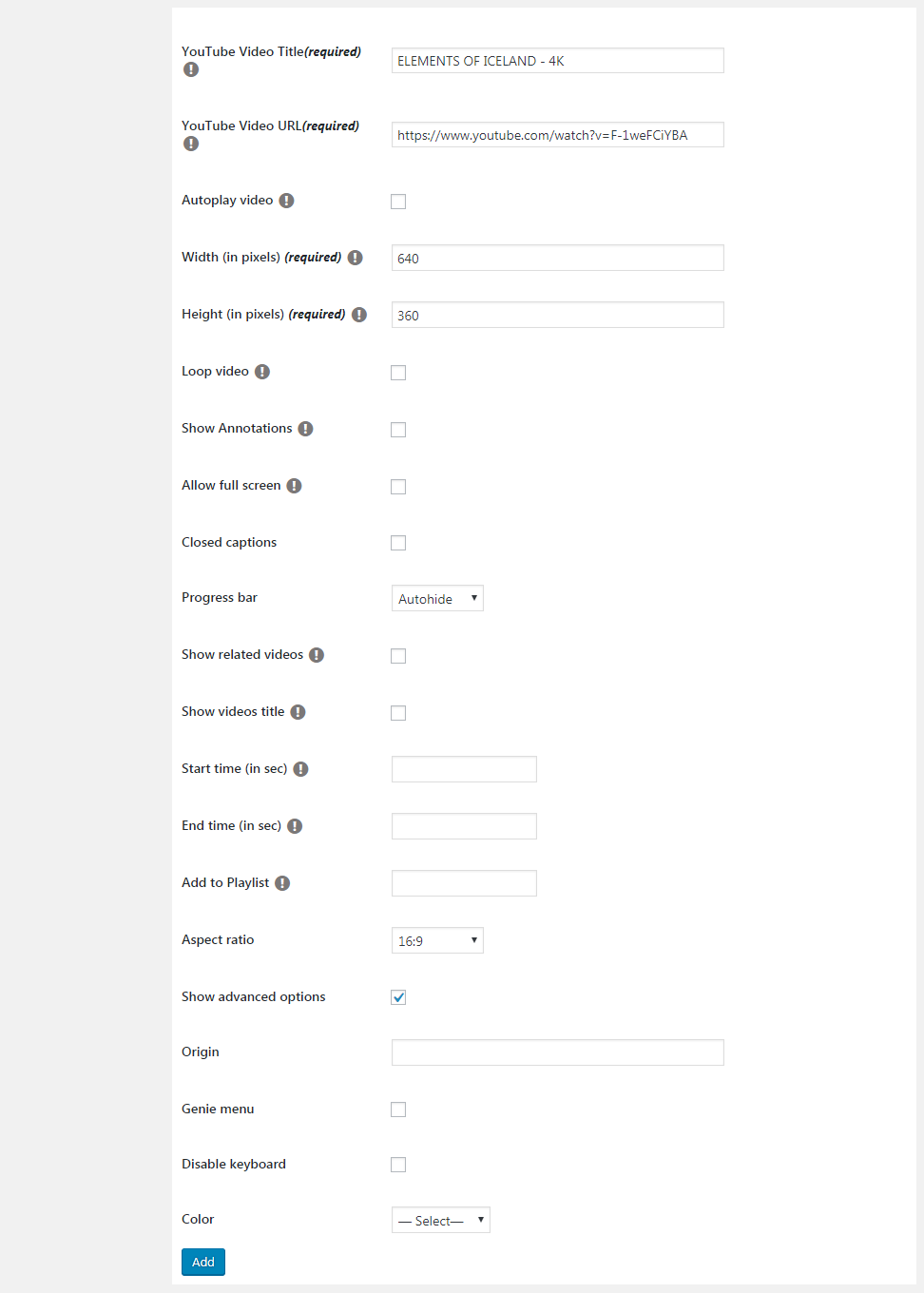Open the Color select dropdown
Image resolution: width=924 pixels, height=1293 pixels.
point(440,1220)
